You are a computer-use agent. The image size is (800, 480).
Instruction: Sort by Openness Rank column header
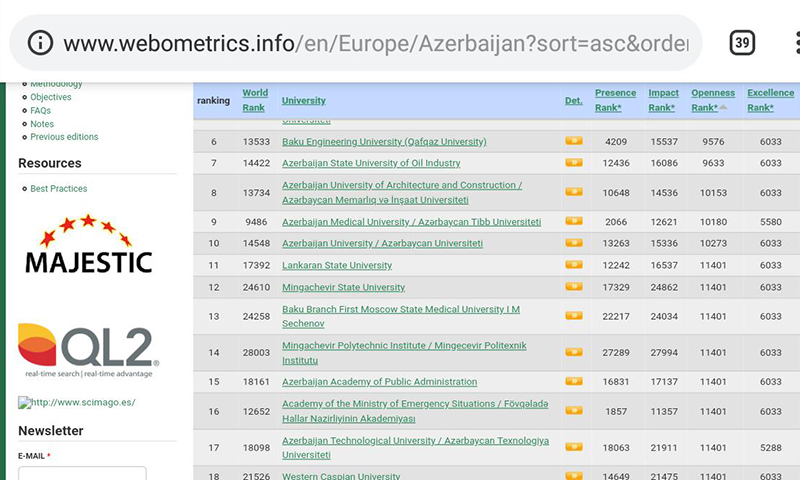pyautogui.click(x=713, y=100)
